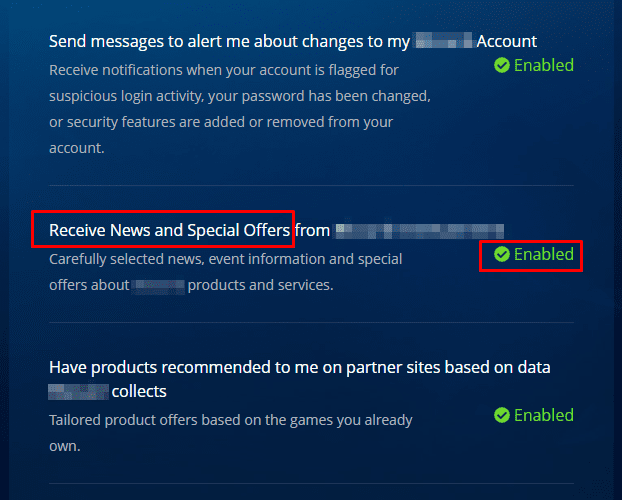Click 'Carefully selected news, event information' description
The width and height of the screenshot is (622, 500).
[x=226, y=272]
